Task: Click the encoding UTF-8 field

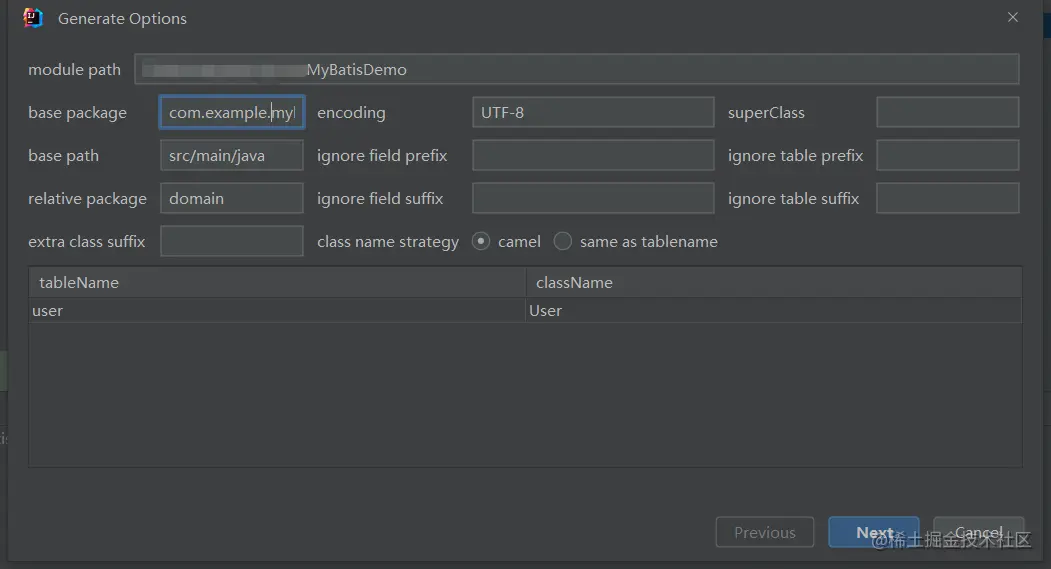Action: pyautogui.click(x=593, y=112)
